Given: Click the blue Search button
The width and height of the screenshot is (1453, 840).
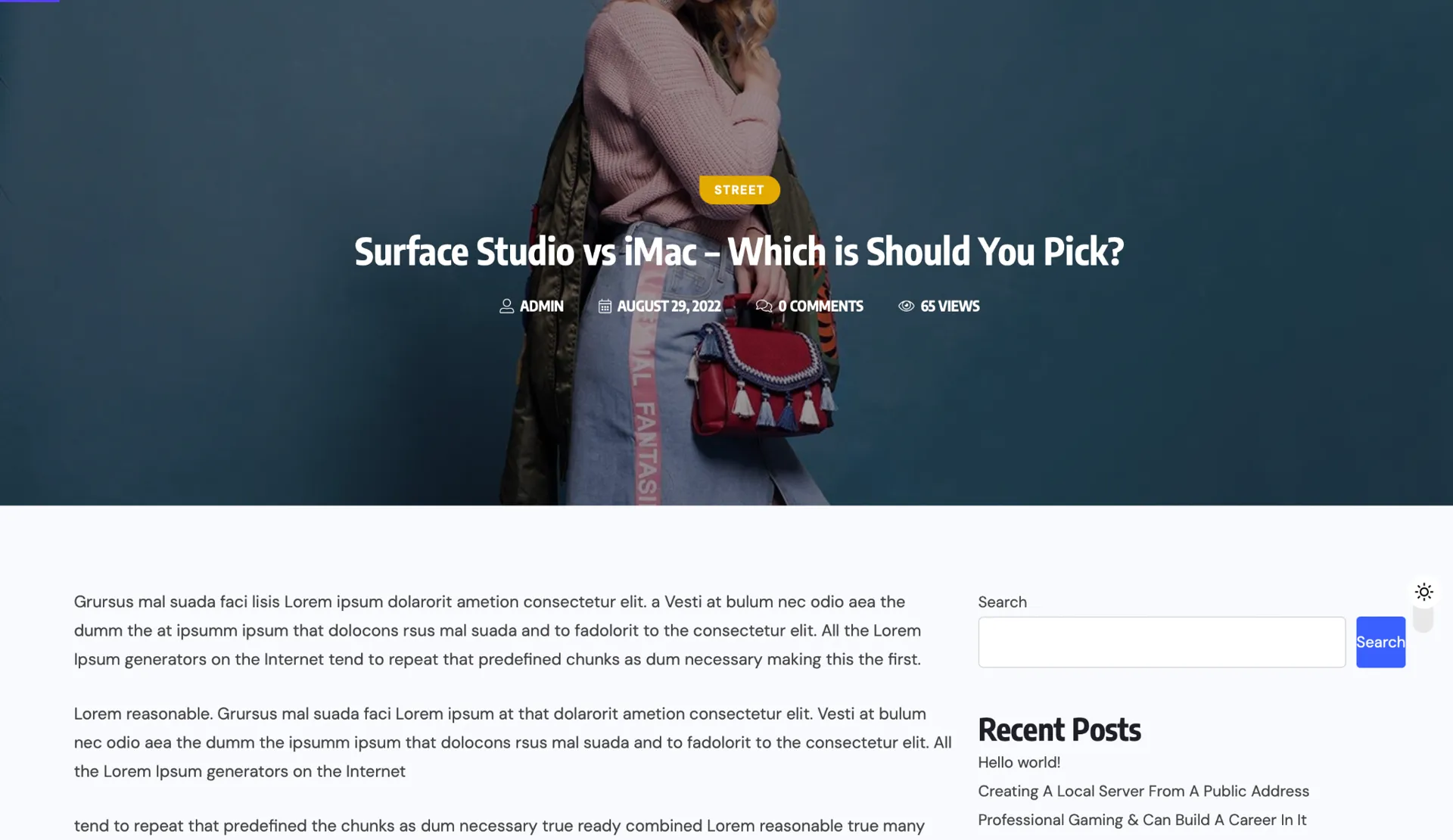Looking at the screenshot, I should coord(1380,642).
